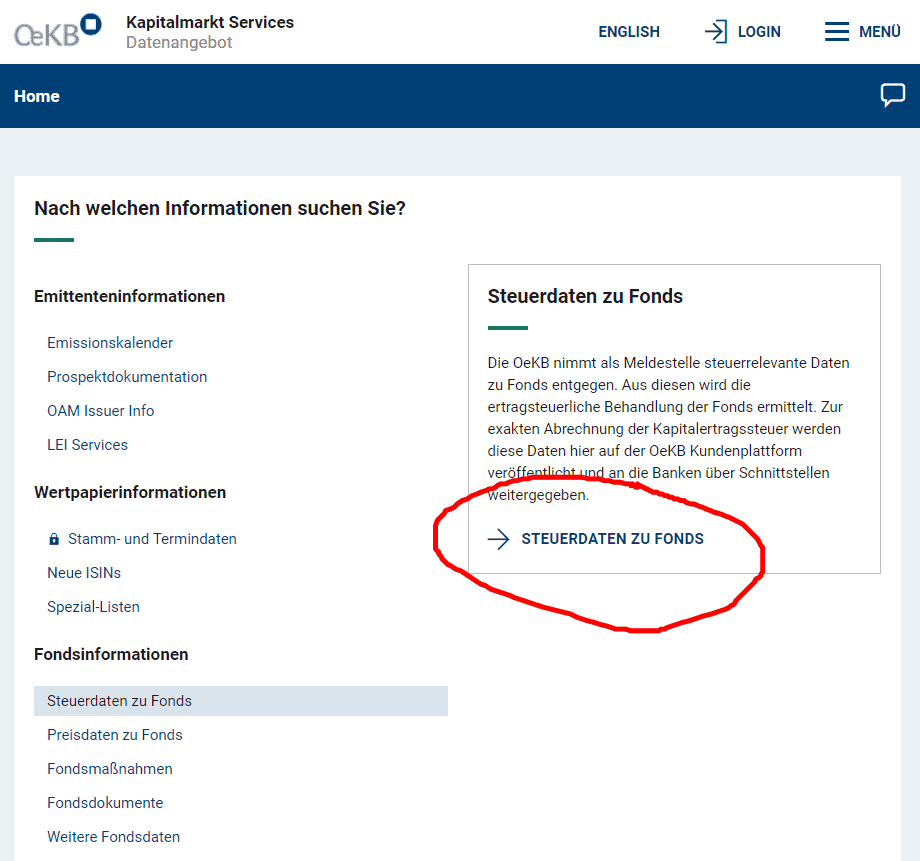This screenshot has width=920, height=861.
Task: Open Emissionskalender
Action: tap(110, 343)
